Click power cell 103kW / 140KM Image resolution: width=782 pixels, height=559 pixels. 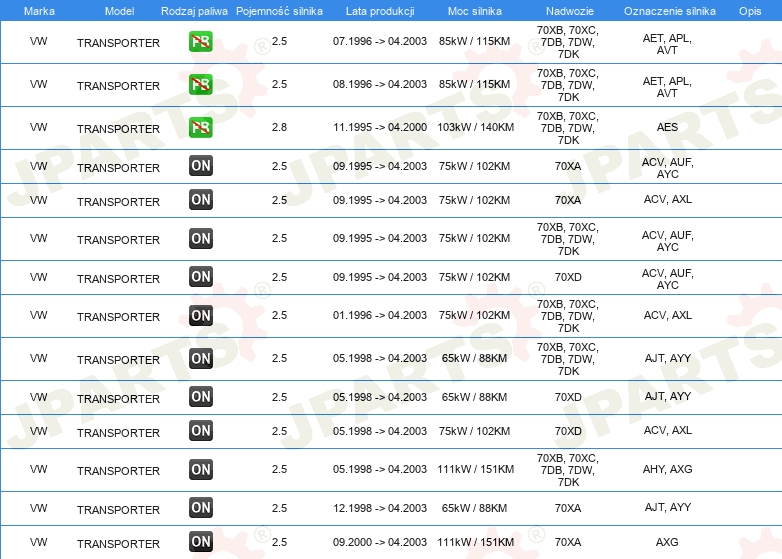[x=475, y=127]
